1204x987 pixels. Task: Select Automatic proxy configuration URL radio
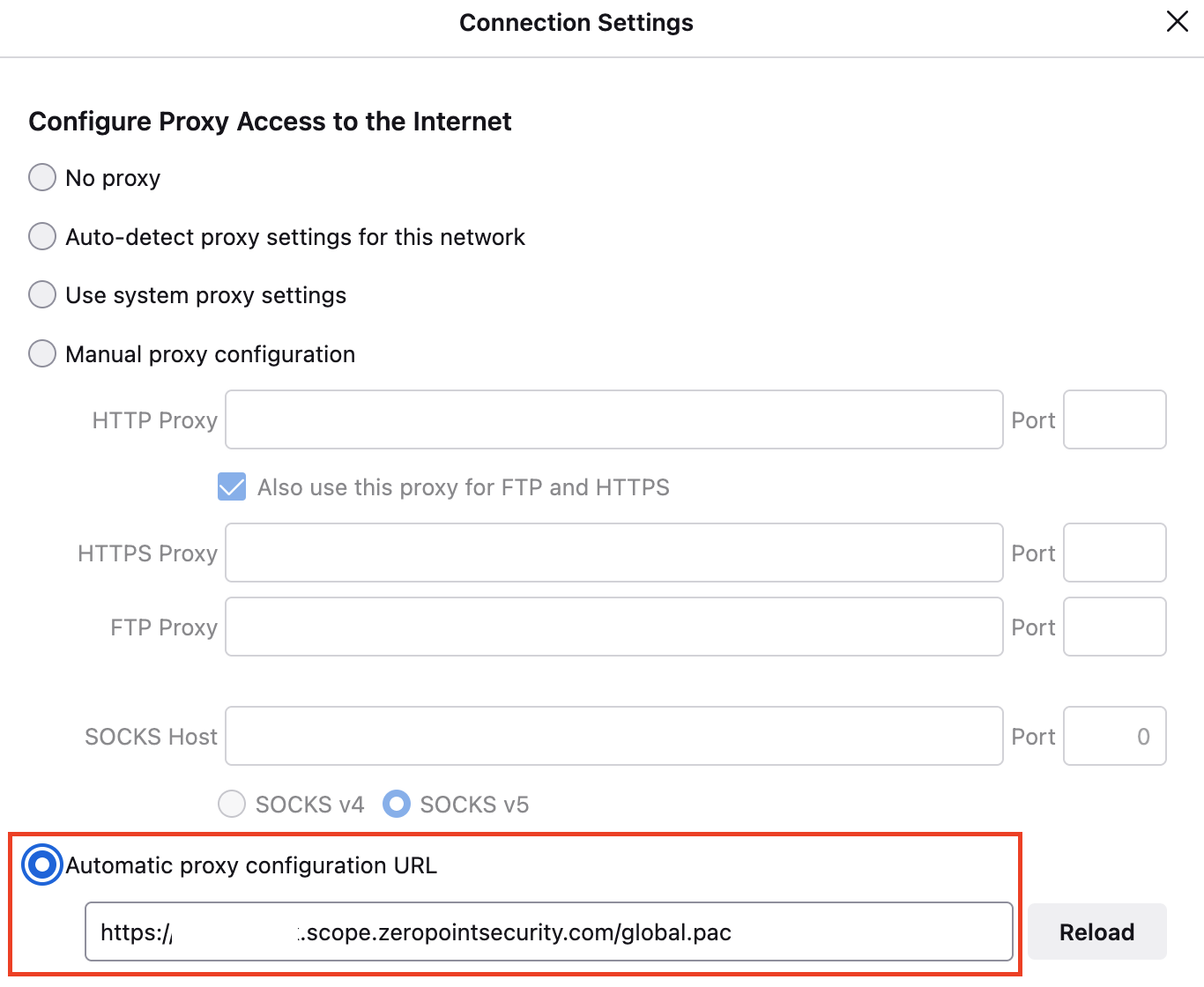42,865
